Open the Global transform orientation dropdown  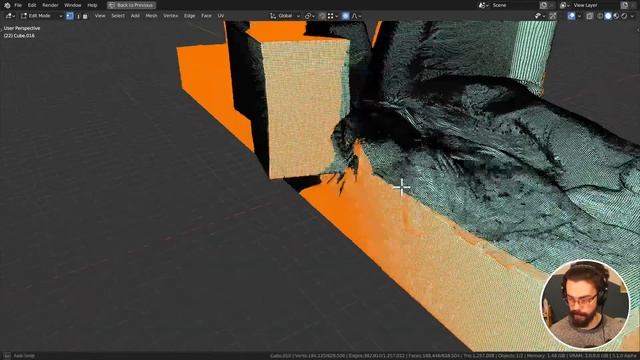pos(285,16)
